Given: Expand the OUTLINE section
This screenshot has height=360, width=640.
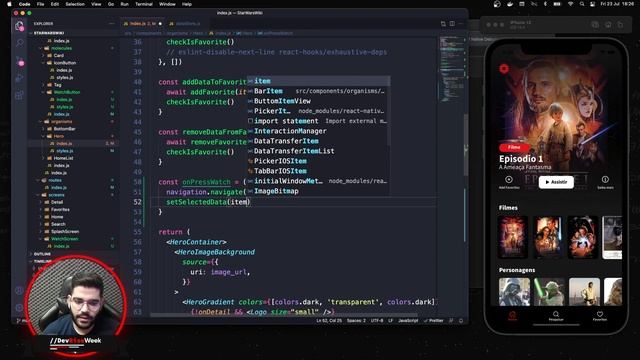Looking at the screenshot, I should (x=42, y=254).
